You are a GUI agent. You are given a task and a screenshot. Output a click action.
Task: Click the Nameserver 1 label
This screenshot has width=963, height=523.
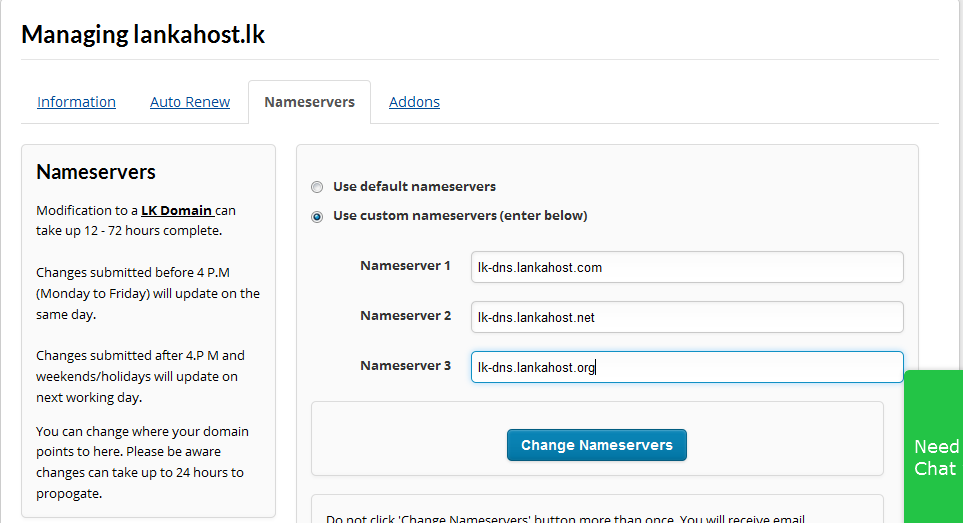[405, 266]
